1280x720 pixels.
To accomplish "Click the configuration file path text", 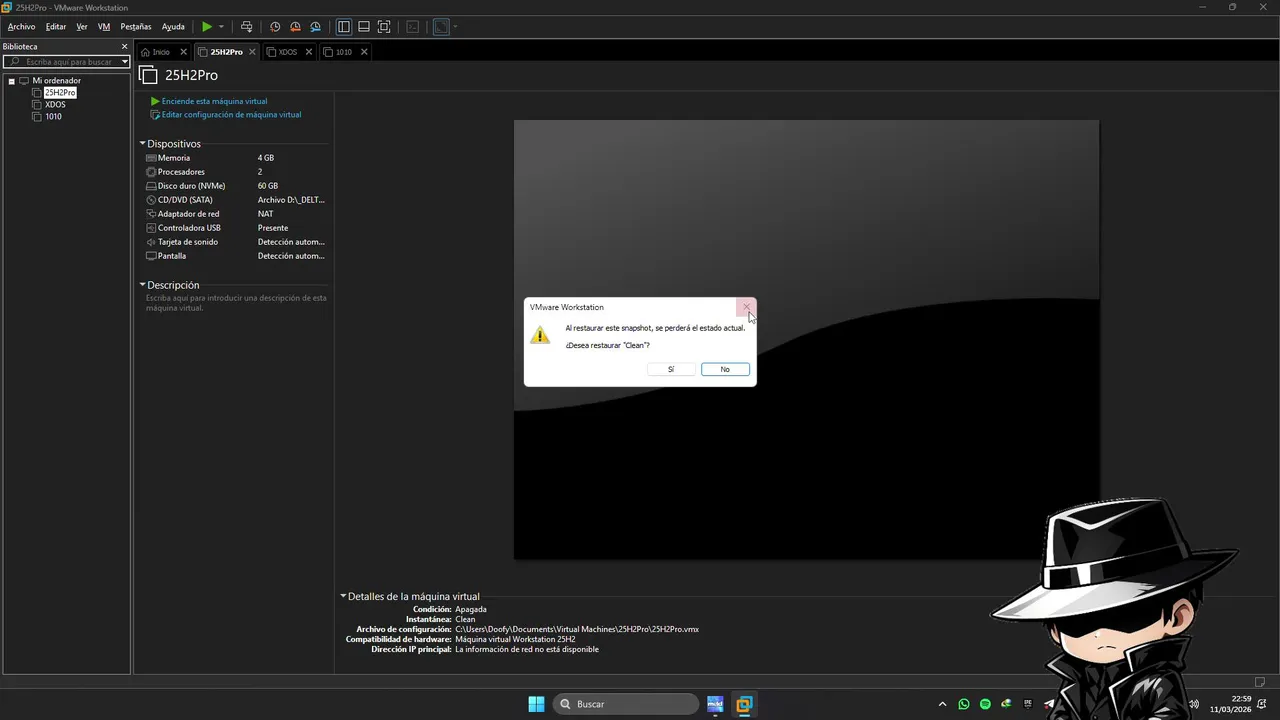I will click(577, 629).
